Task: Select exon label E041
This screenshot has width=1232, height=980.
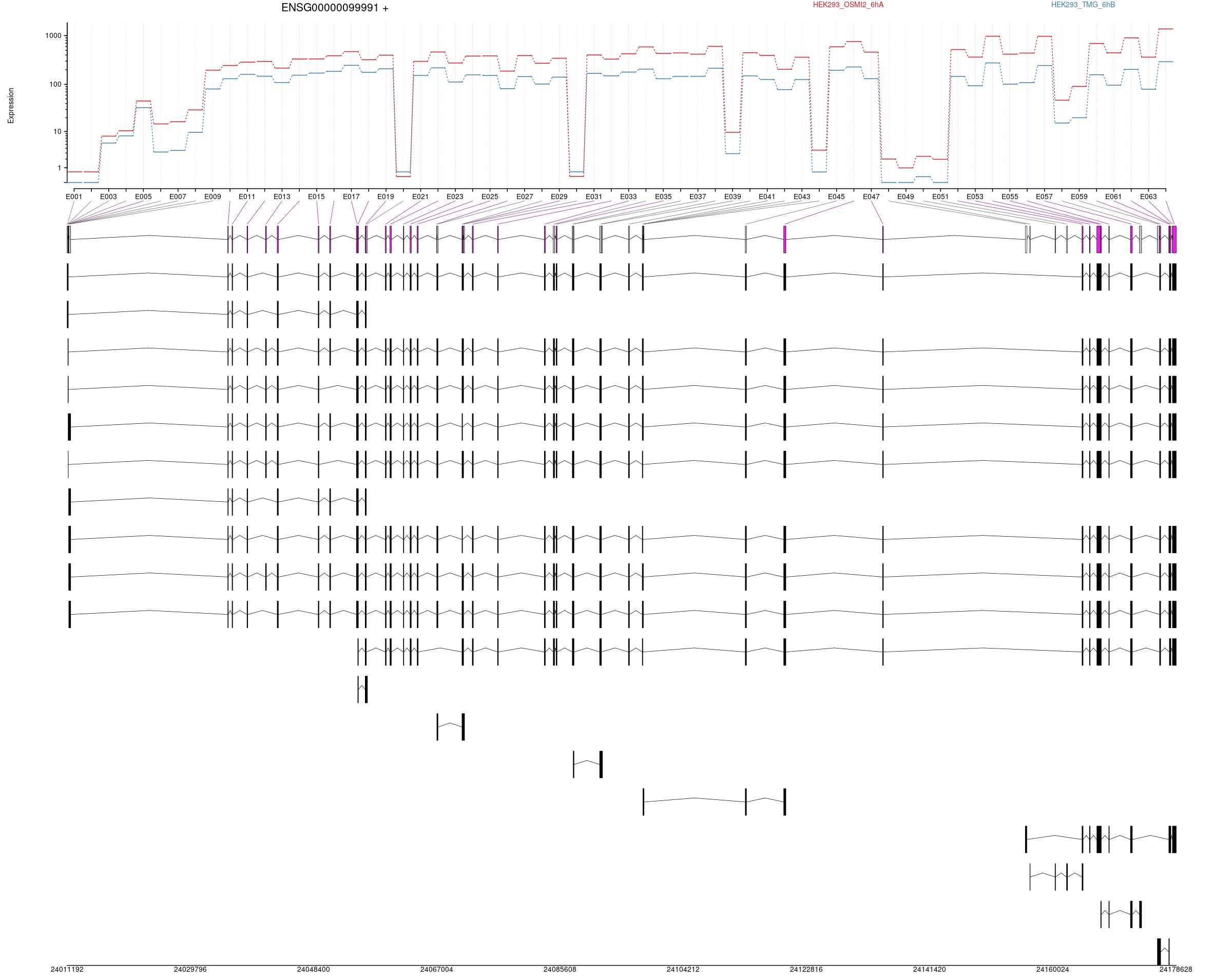Action: pyautogui.click(x=767, y=197)
